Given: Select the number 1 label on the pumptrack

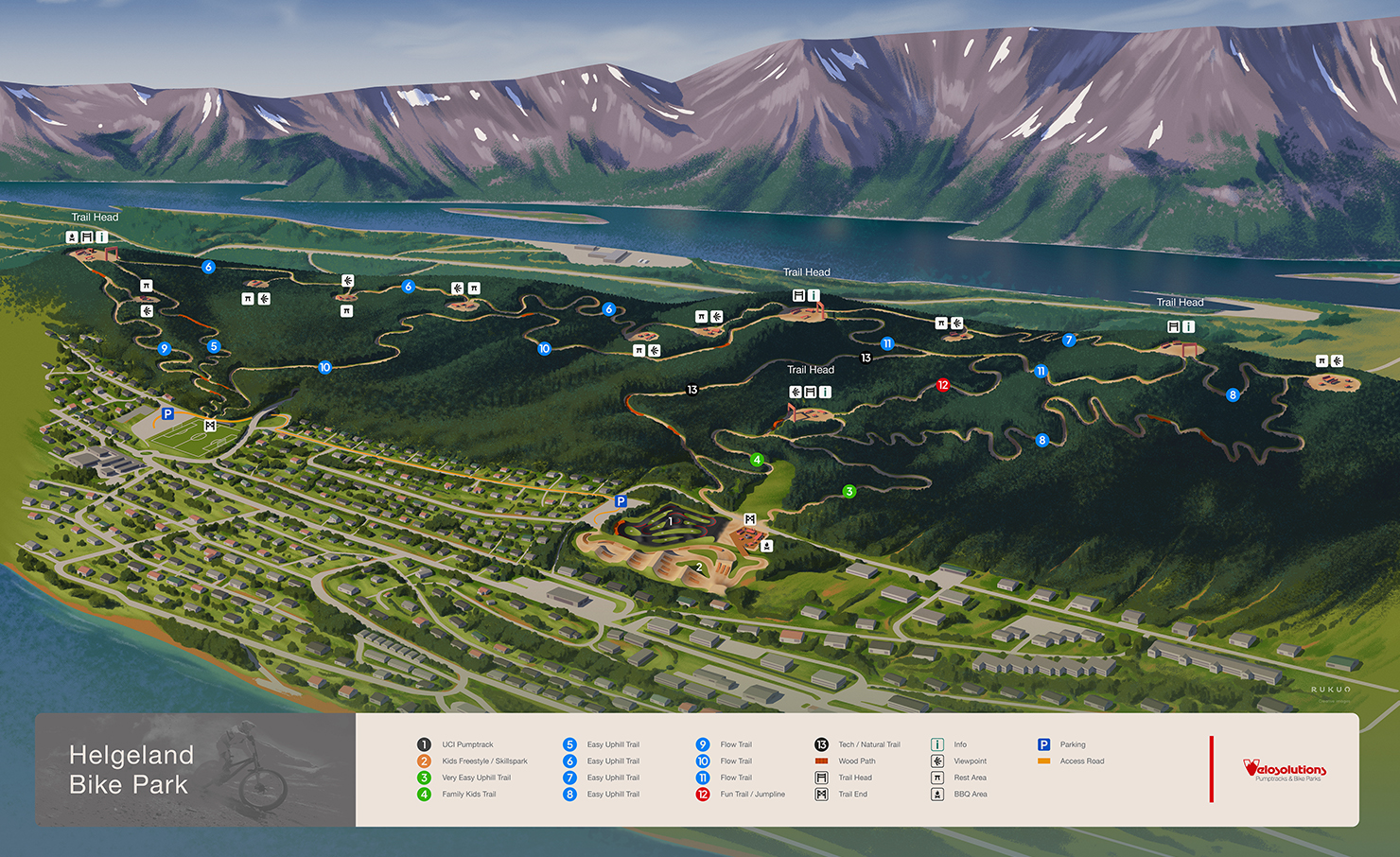Looking at the screenshot, I should tap(671, 521).
